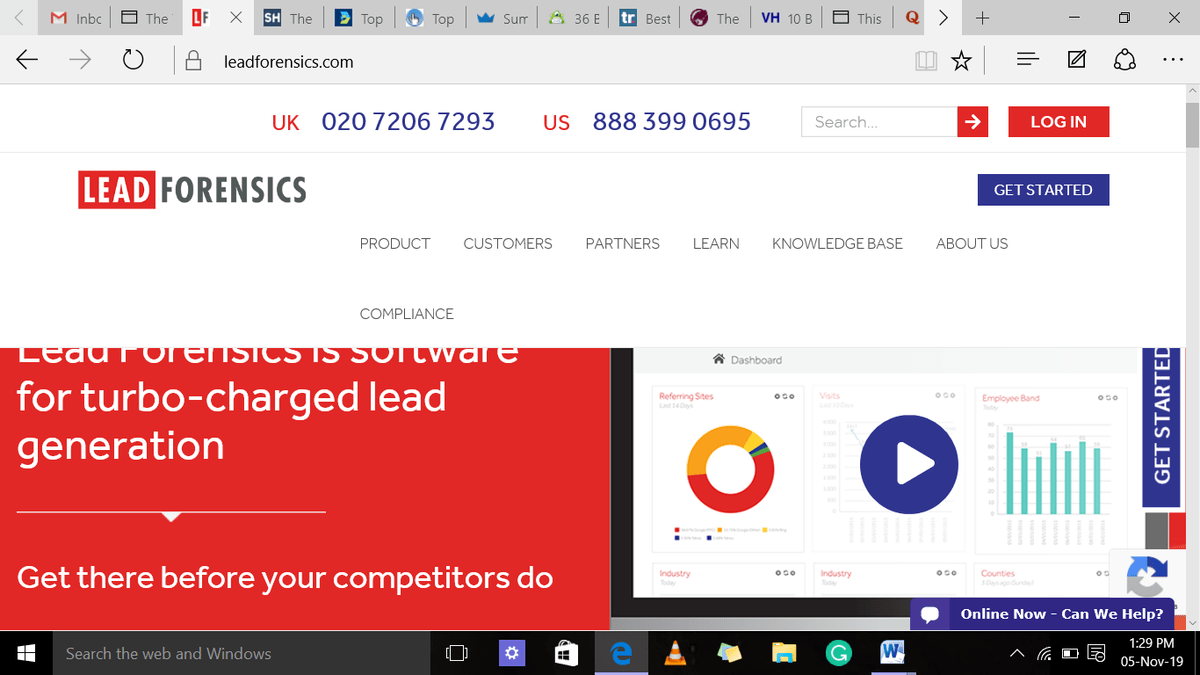Open Settings gear app on taskbar
This screenshot has height=675, width=1200.
point(512,653)
